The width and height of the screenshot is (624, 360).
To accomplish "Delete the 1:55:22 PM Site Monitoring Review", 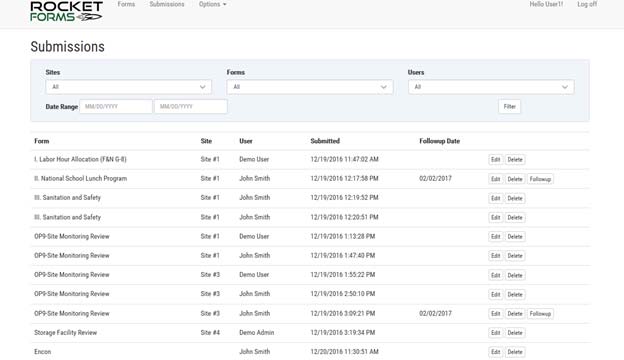I will (x=515, y=275).
